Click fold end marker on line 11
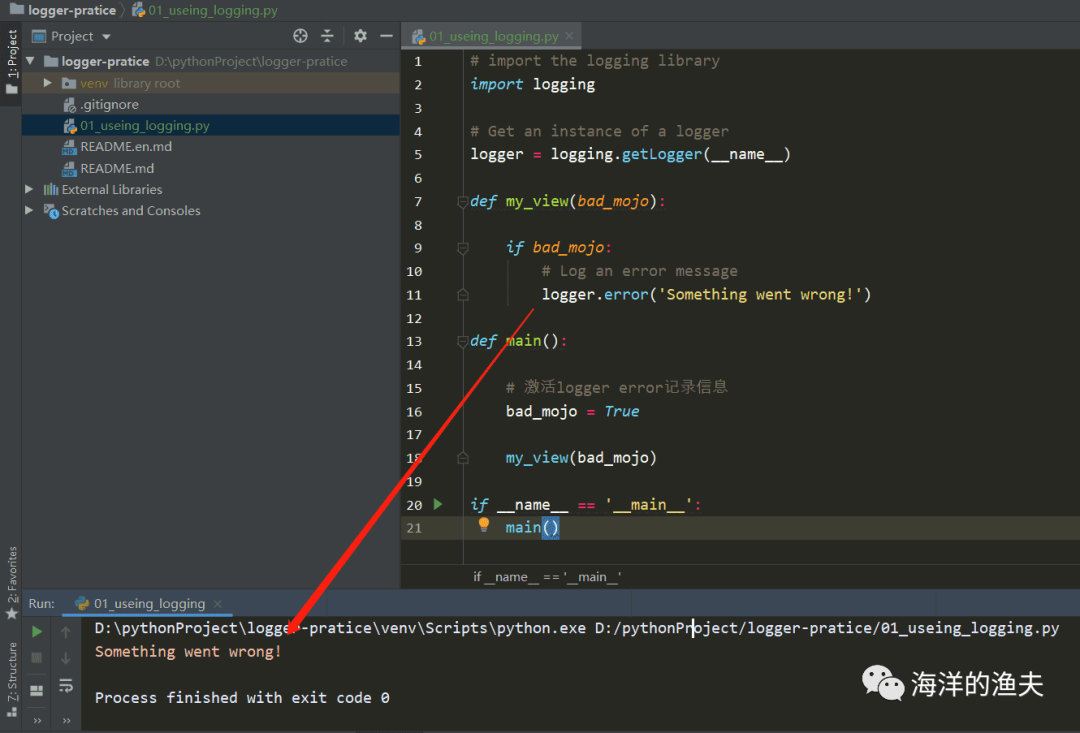Viewport: 1080px width, 733px height. 463,295
